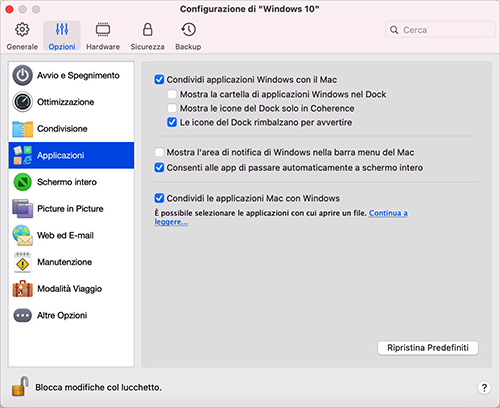Screen dimensions: 500x408
Task: Select Condivisione in the sidebar
Action: click(x=62, y=129)
